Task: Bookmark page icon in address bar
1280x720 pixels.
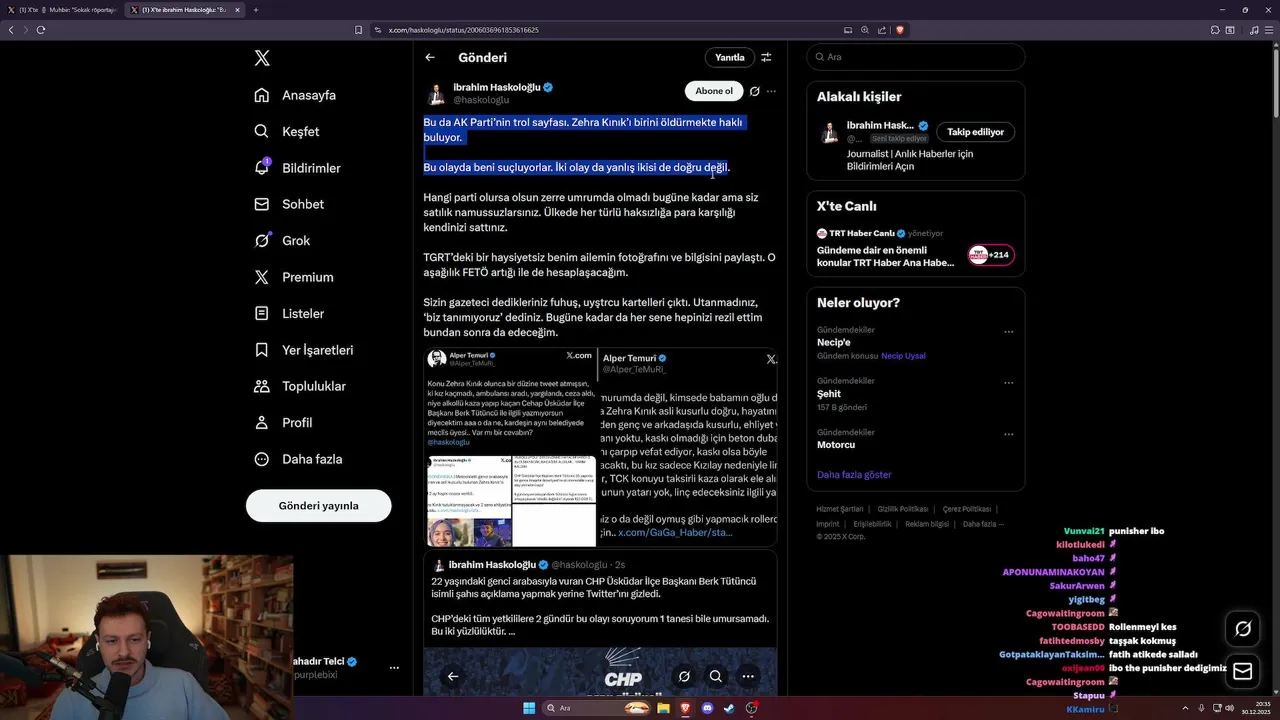Action: pos(359,30)
